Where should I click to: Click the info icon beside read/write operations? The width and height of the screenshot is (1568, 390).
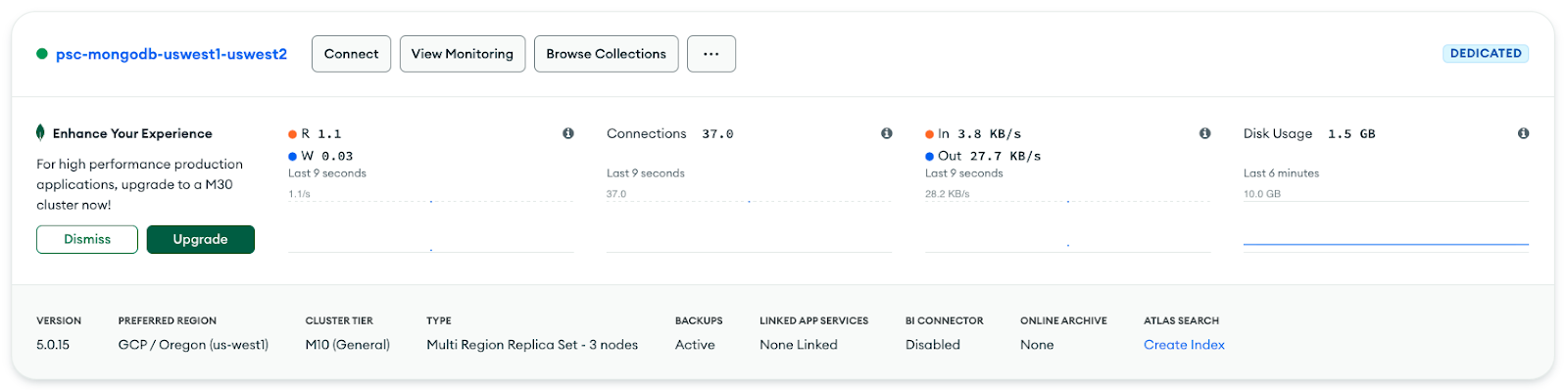pyautogui.click(x=568, y=133)
